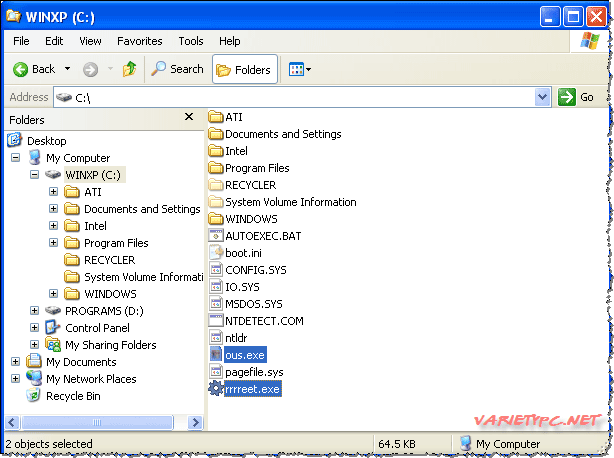Select the rrrreet.exe gear icon
The height and width of the screenshot is (458, 614).
tap(216, 389)
